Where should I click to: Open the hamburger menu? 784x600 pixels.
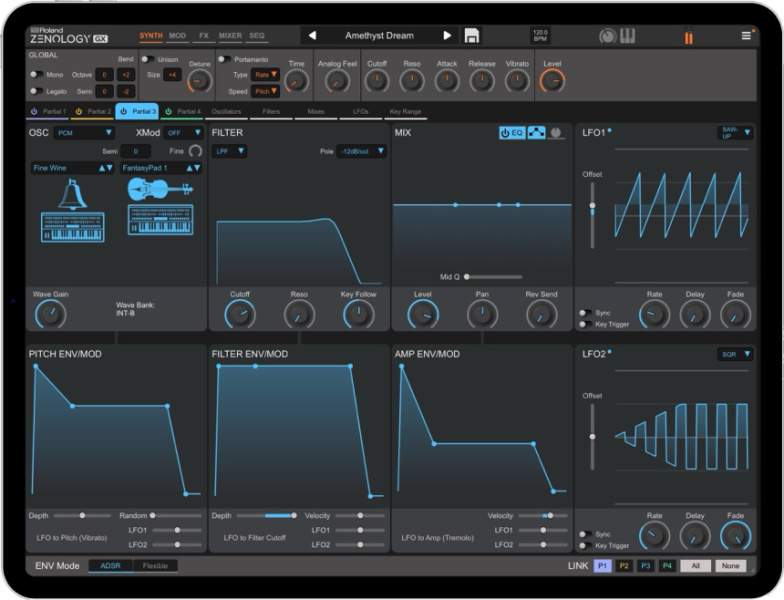(x=746, y=36)
